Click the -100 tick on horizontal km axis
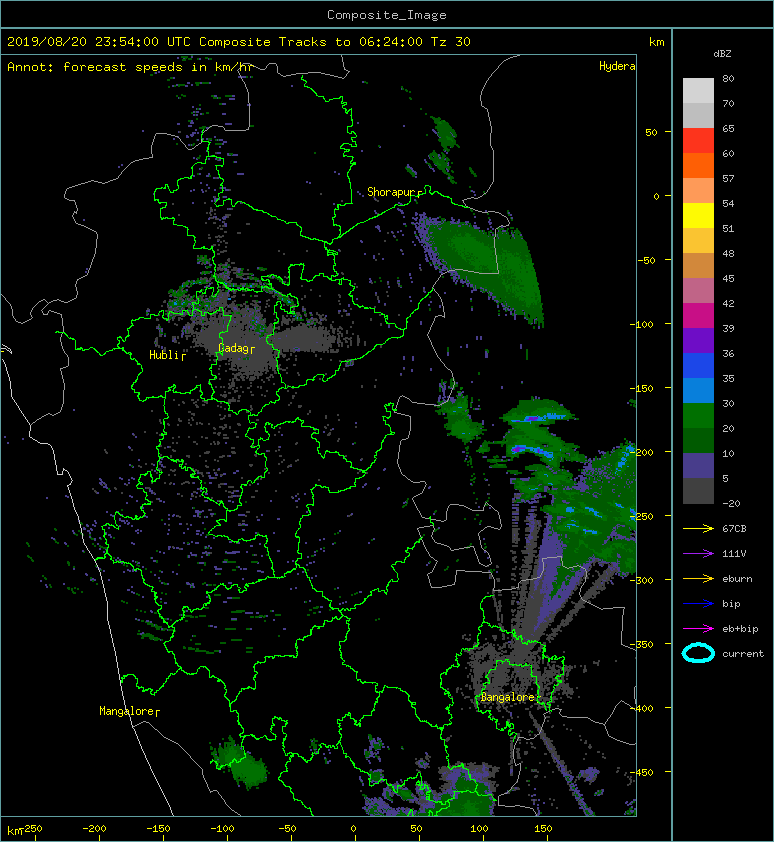774x842 pixels. (x=222, y=829)
